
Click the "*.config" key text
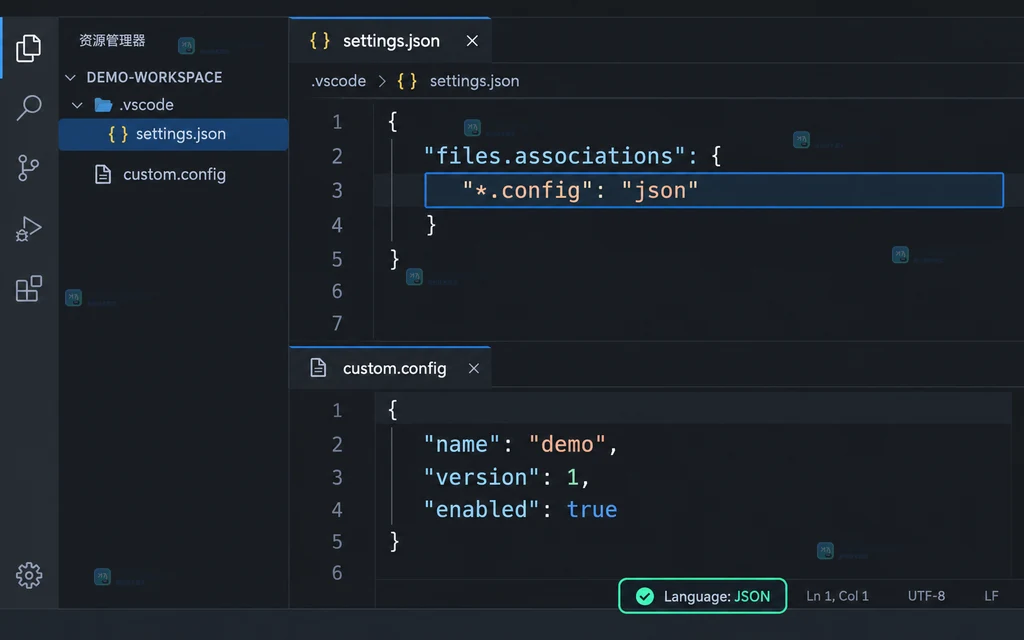tap(528, 191)
